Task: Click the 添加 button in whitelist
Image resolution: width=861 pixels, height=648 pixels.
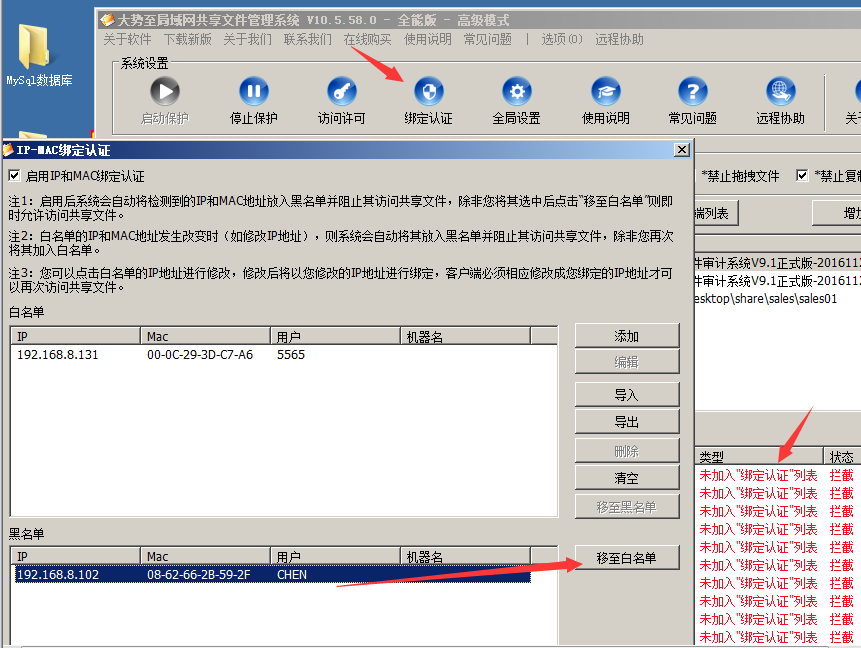Action: coord(626,336)
